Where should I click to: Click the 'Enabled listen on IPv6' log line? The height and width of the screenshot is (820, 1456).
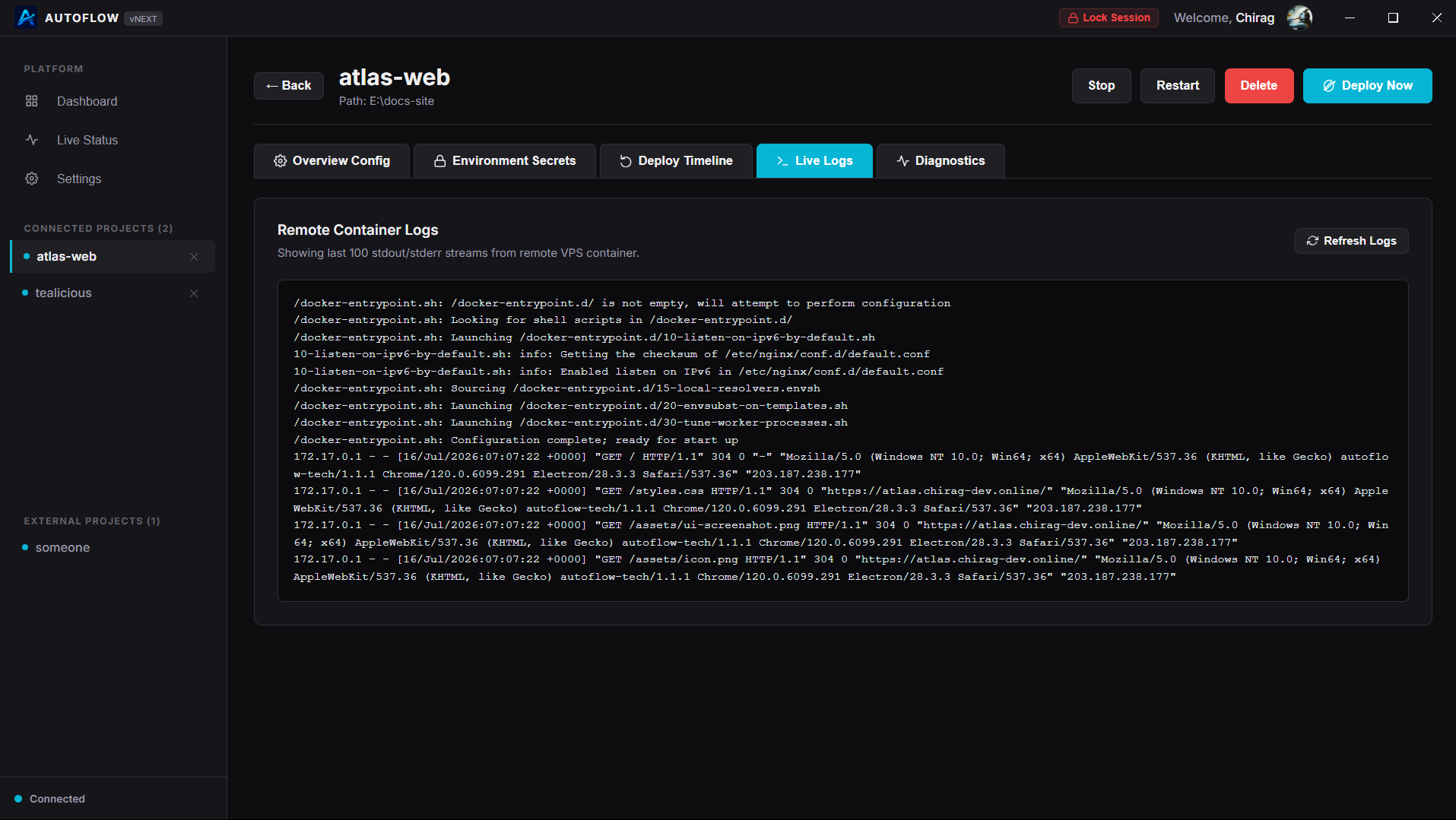pyautogui.click(x=618, y=372)
